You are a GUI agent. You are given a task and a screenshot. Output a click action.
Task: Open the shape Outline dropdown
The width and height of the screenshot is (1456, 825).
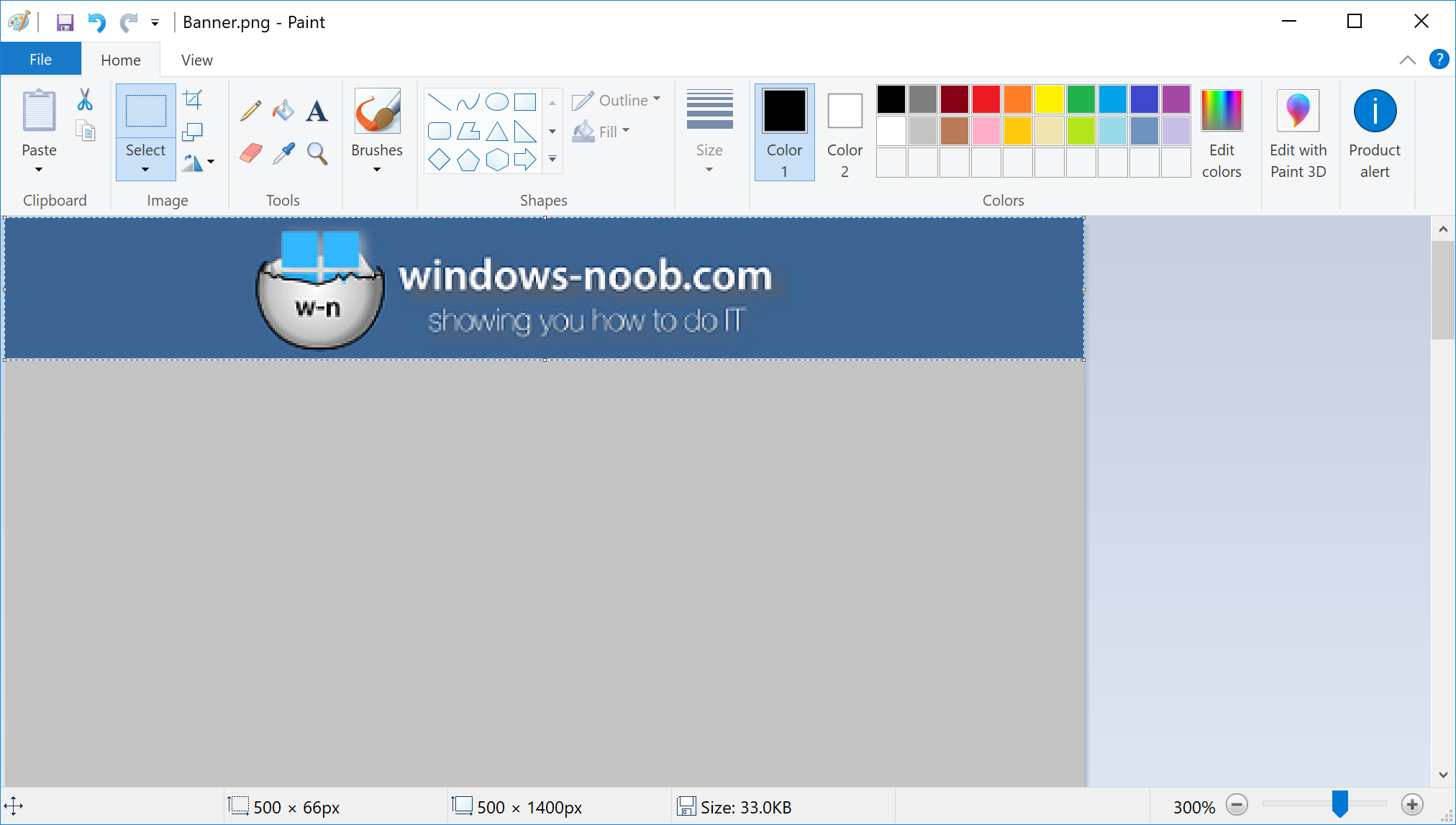click(616, 100)
